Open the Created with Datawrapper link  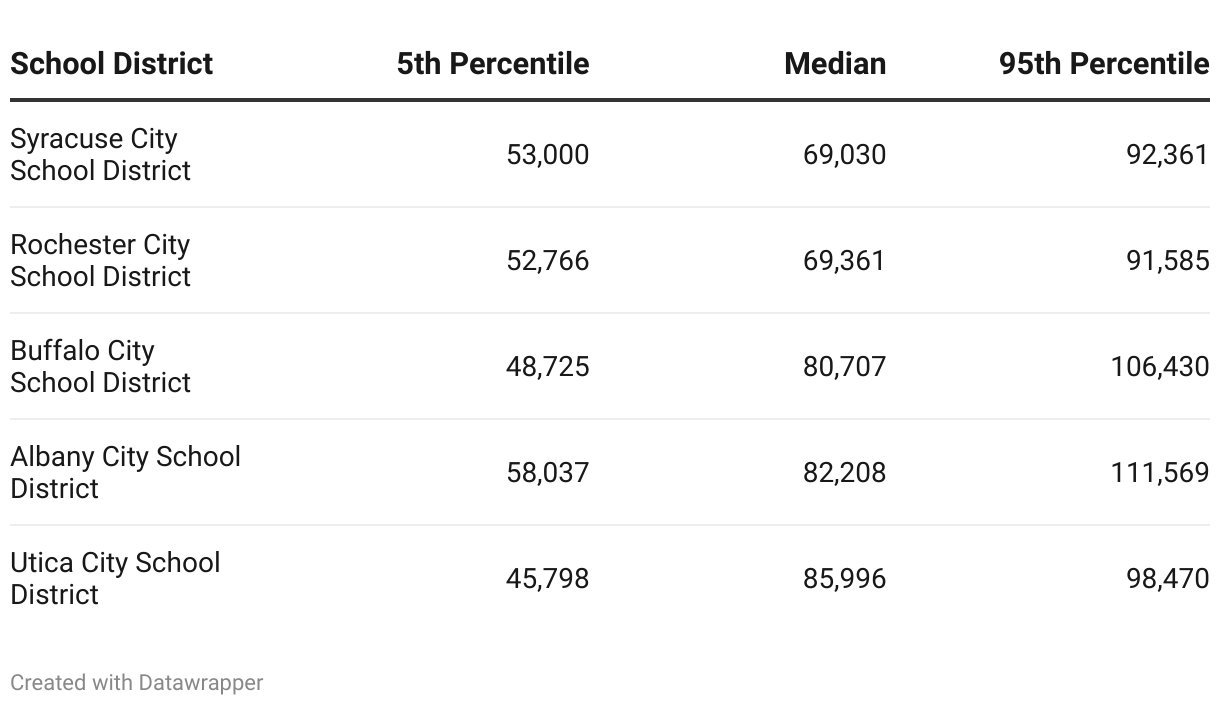(x=137, y=683)
